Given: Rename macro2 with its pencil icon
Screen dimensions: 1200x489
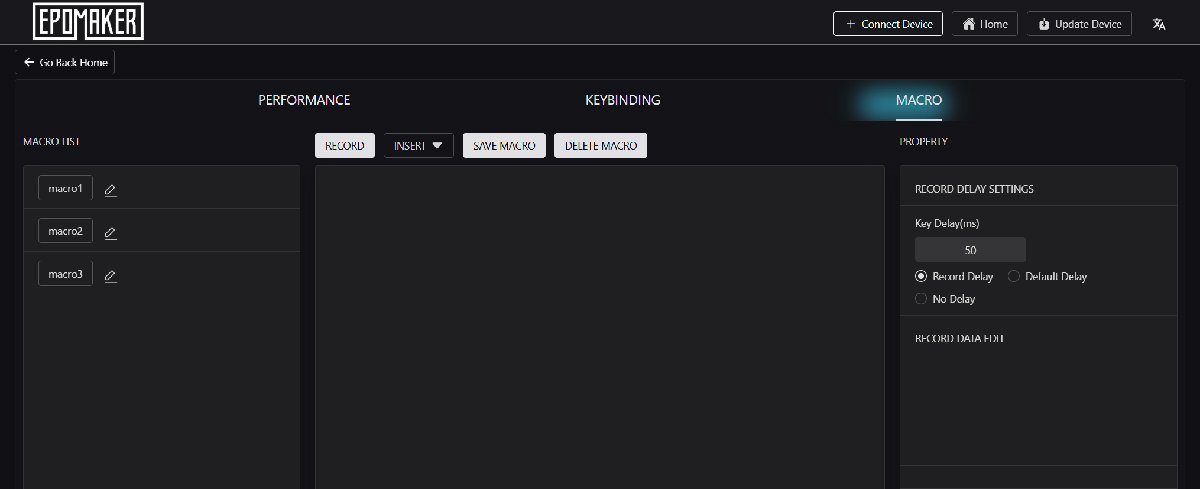Looking at the screenshot, I should [110, 233].
